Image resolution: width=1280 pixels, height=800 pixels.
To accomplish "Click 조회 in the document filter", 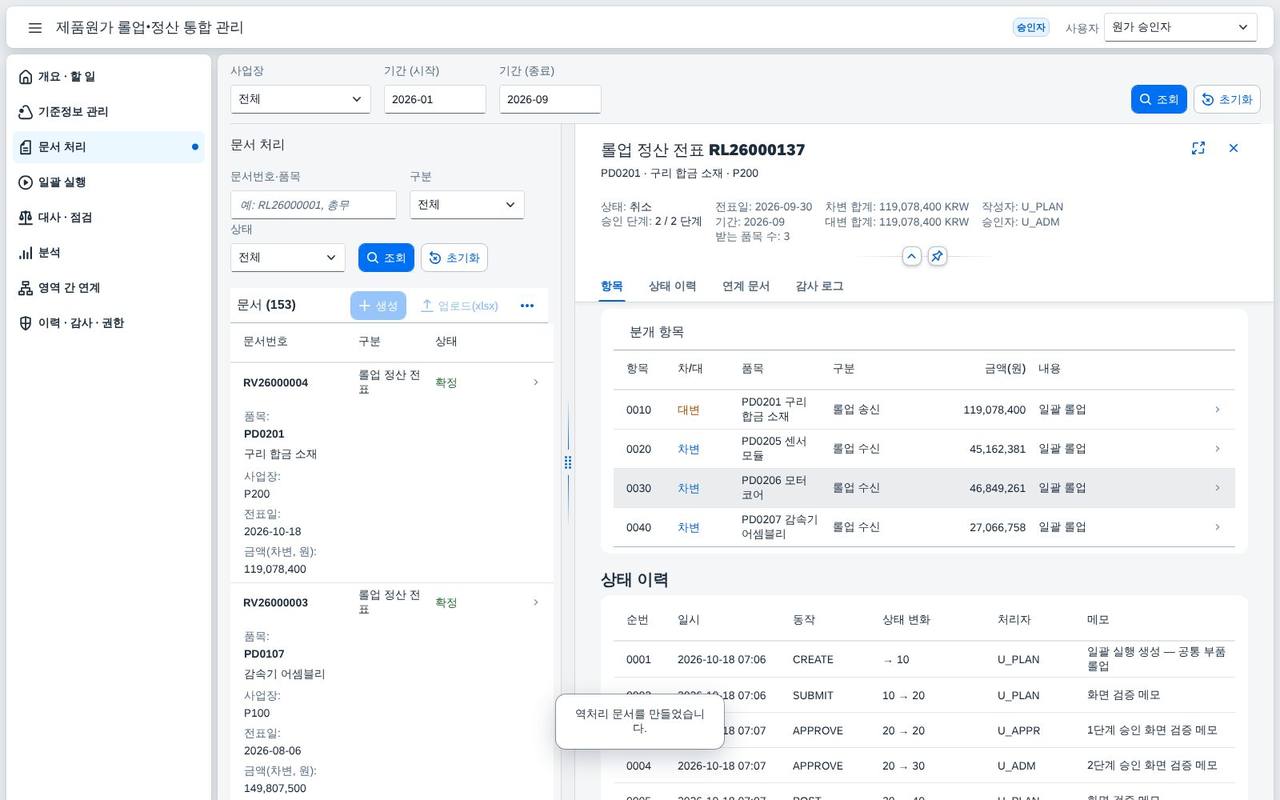I will (386, 257).
